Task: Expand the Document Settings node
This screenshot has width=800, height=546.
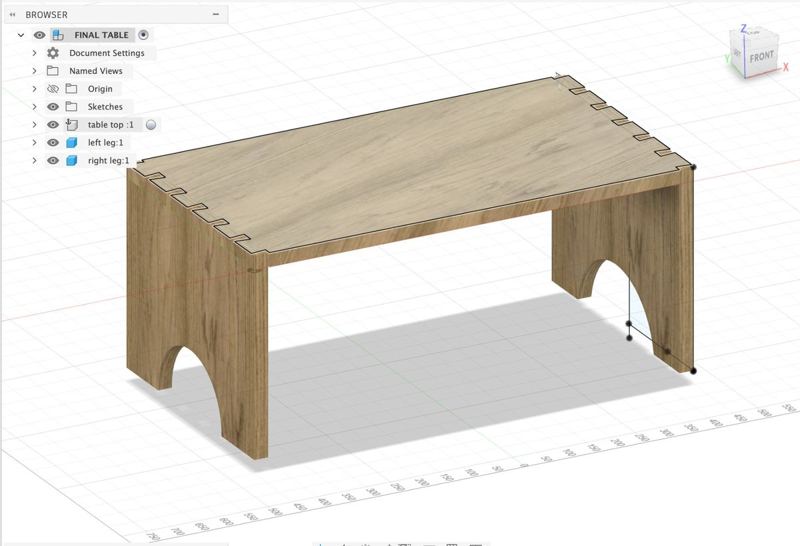Action: 34,53
